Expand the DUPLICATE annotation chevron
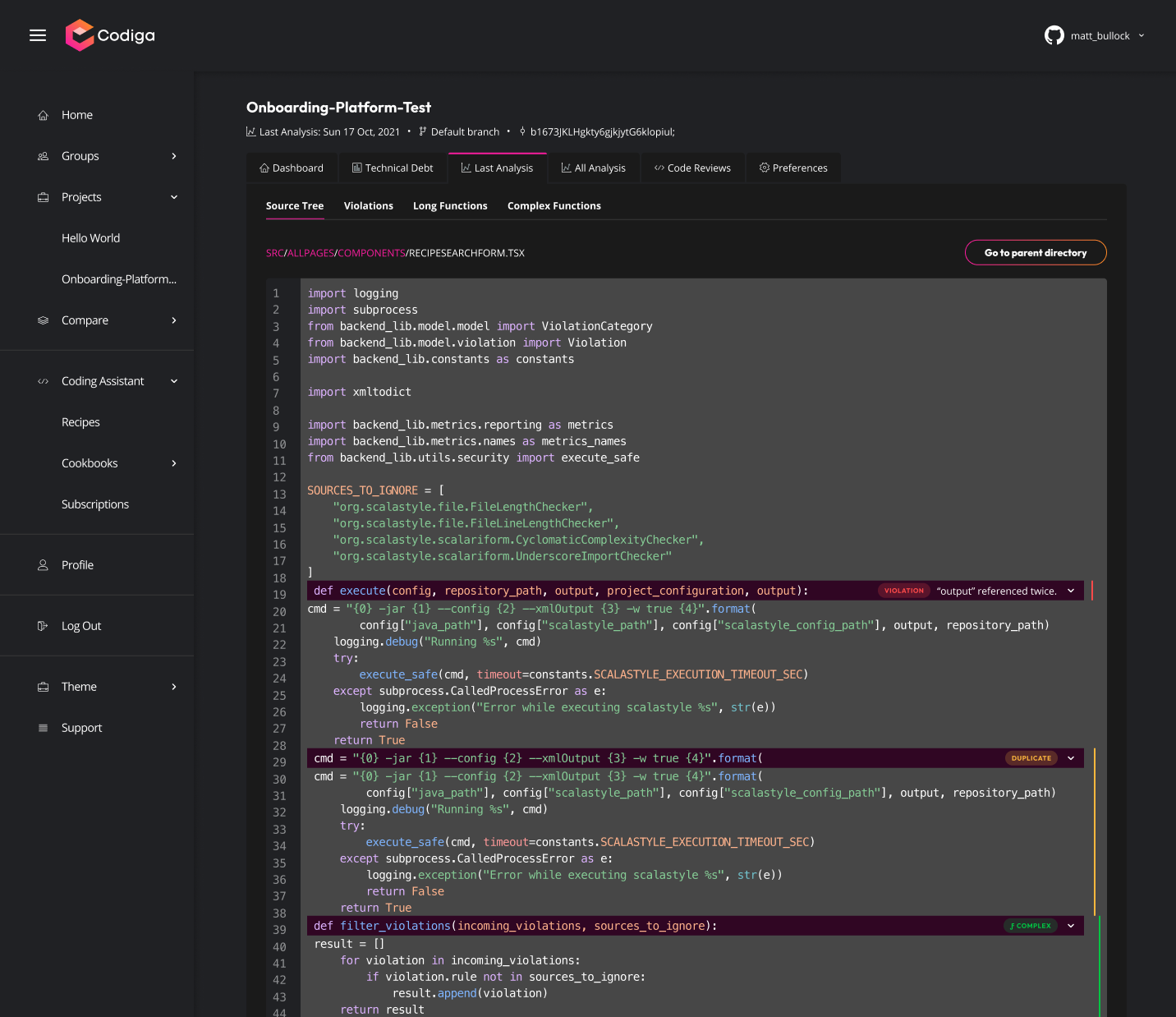The image size is (1176, 1017). click(1071, 758)
